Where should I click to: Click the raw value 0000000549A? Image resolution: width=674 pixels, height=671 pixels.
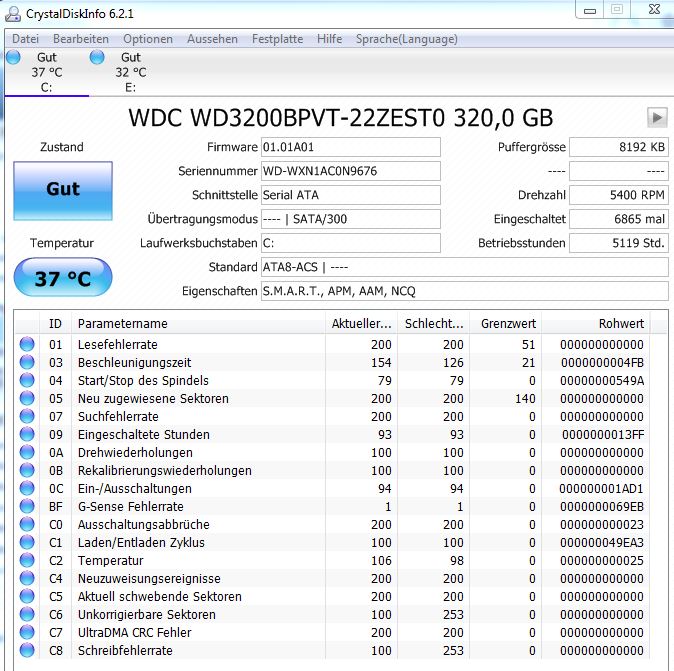602,381
